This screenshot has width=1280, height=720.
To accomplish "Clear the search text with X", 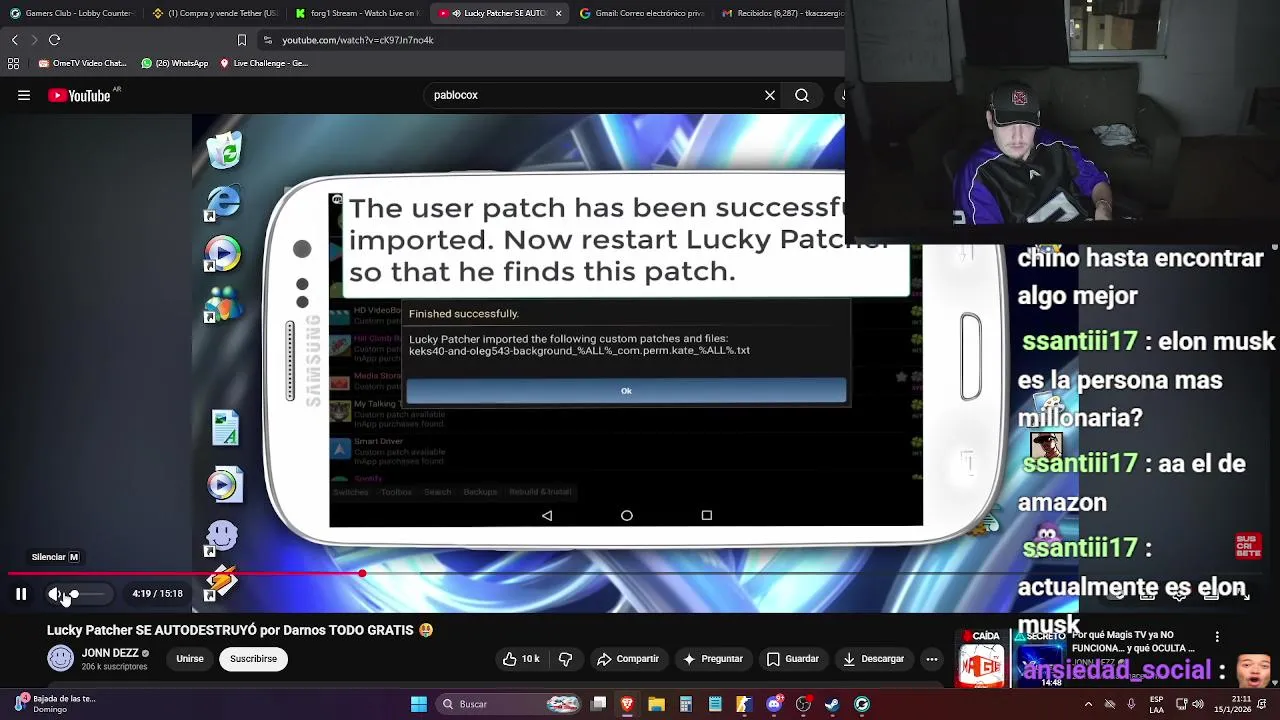I will (770, 95).
